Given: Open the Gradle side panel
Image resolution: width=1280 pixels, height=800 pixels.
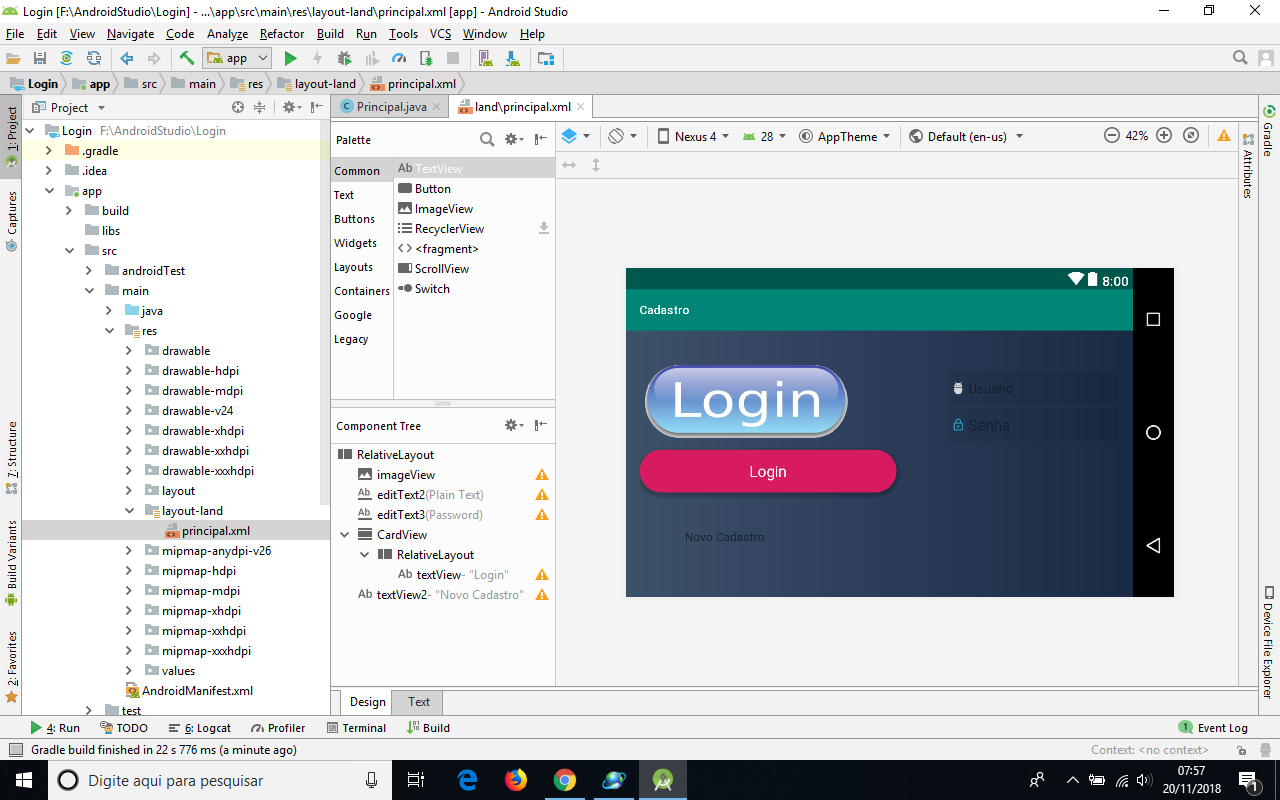Looking at the screenshot, I should 1268,131.
